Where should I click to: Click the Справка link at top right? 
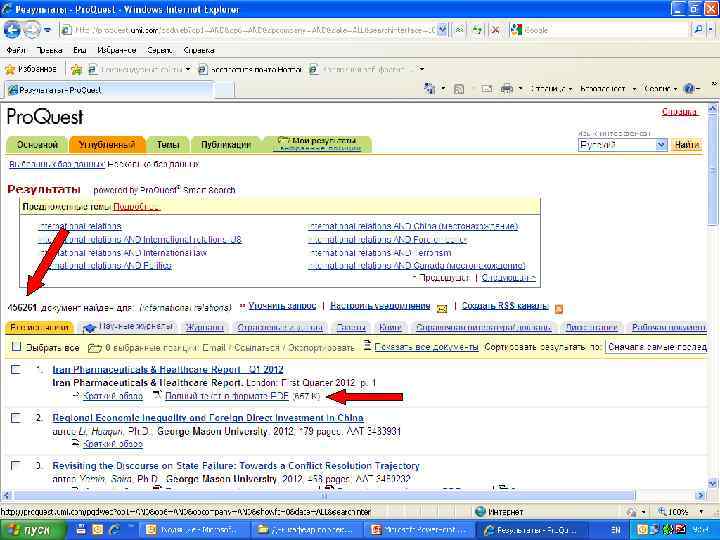tap(680, 112)
